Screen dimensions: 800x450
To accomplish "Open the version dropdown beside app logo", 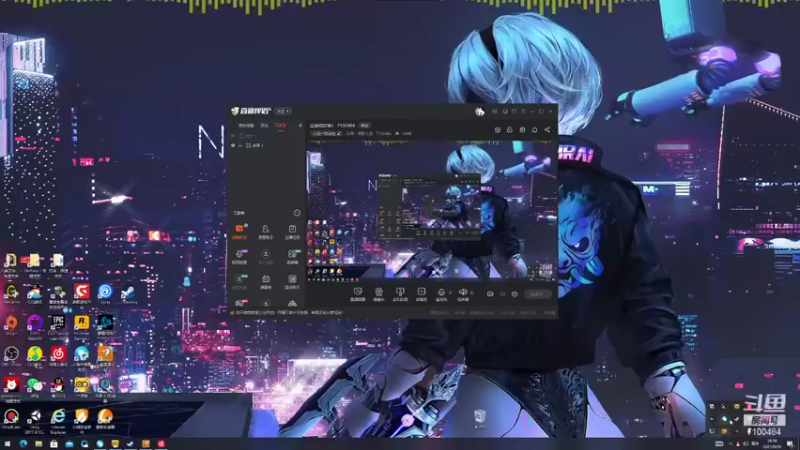I will point(283,111).
